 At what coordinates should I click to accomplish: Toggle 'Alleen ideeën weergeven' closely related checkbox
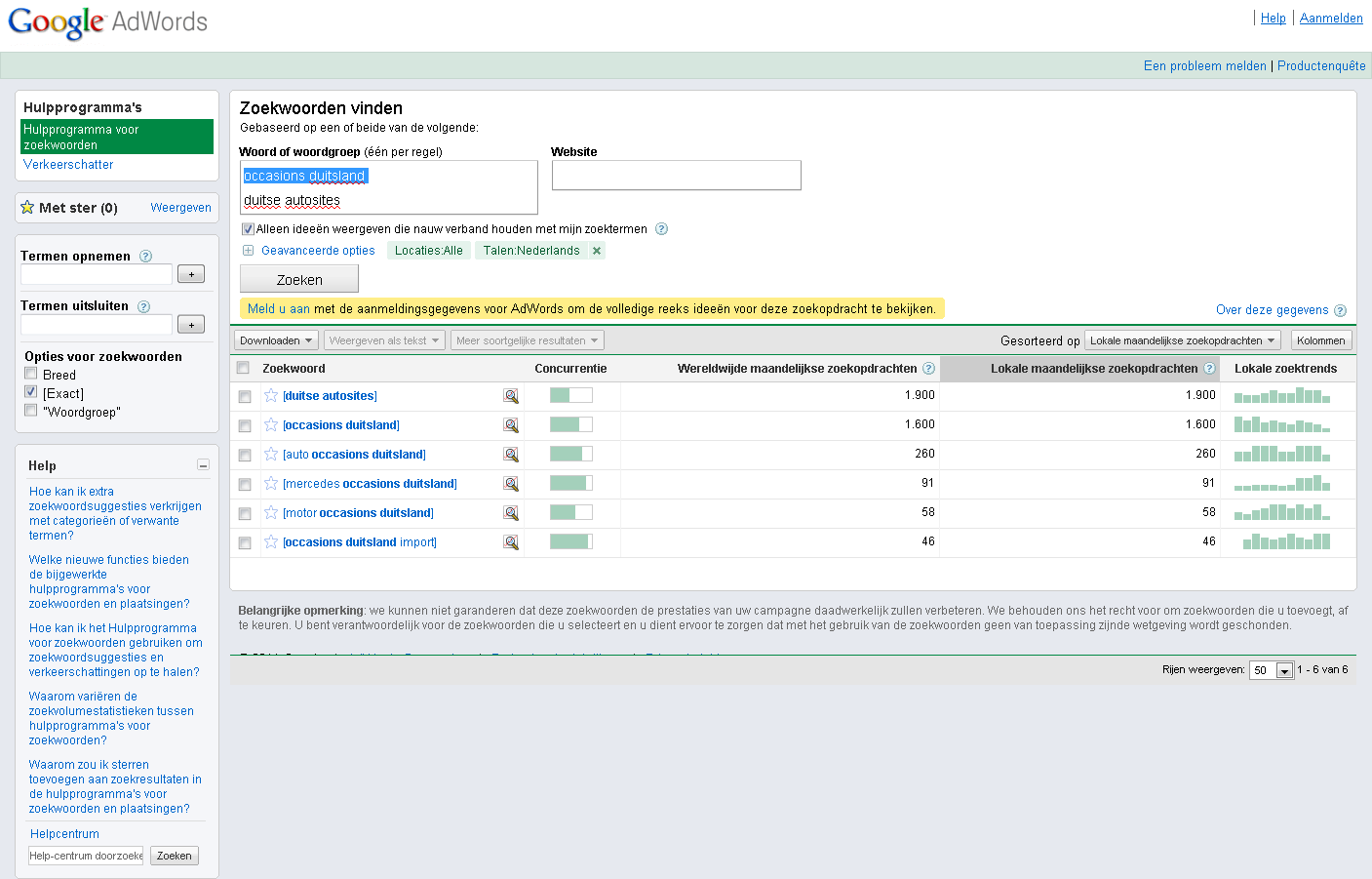tap(248, 229)
